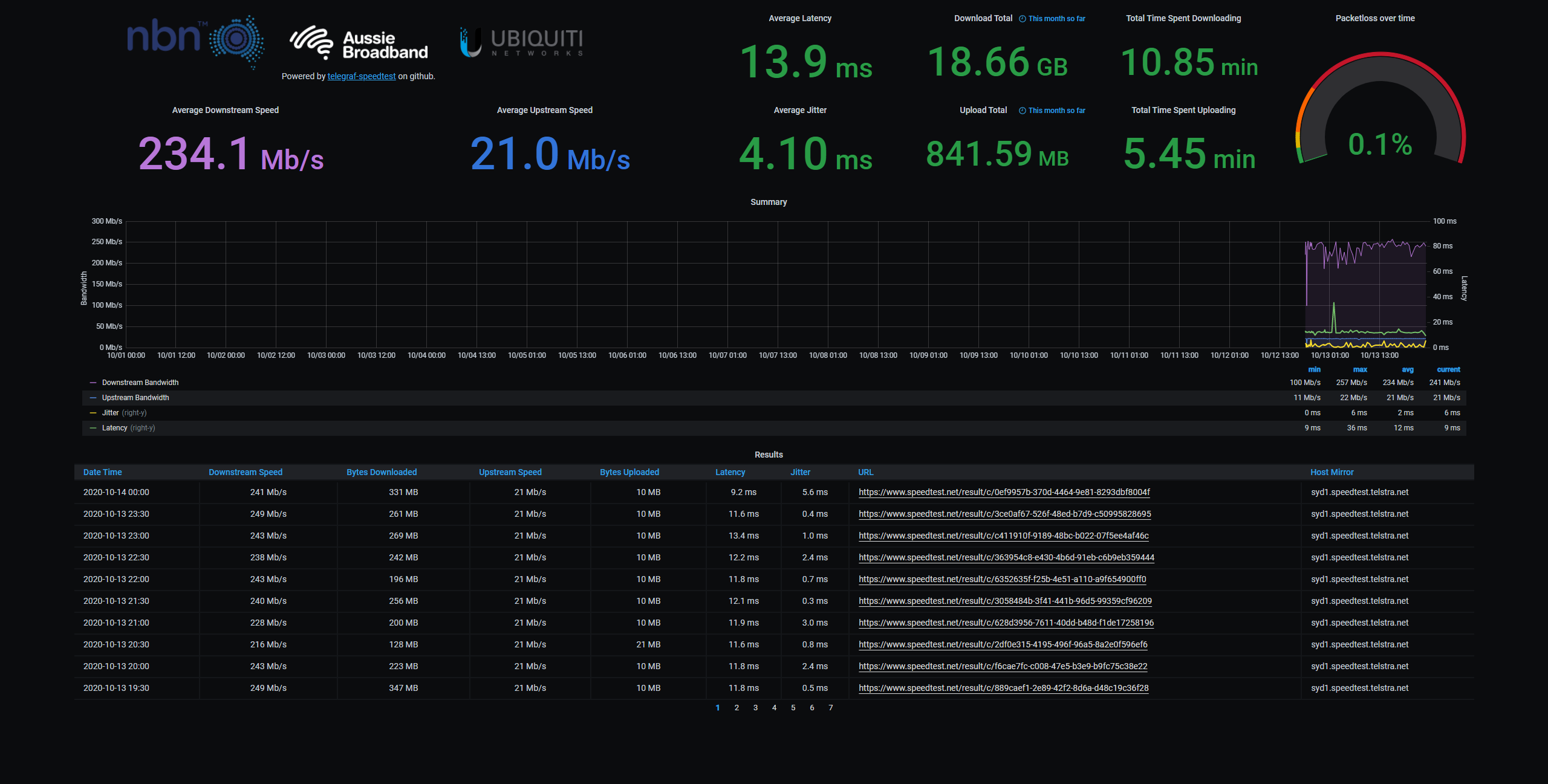Open Total Time Spent Uploading panel menu
1548x784 pixels.
(1183, 110)
